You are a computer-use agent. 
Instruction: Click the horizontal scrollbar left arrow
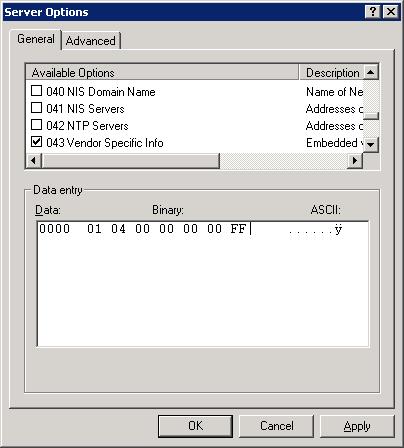(x=33, y=161)
